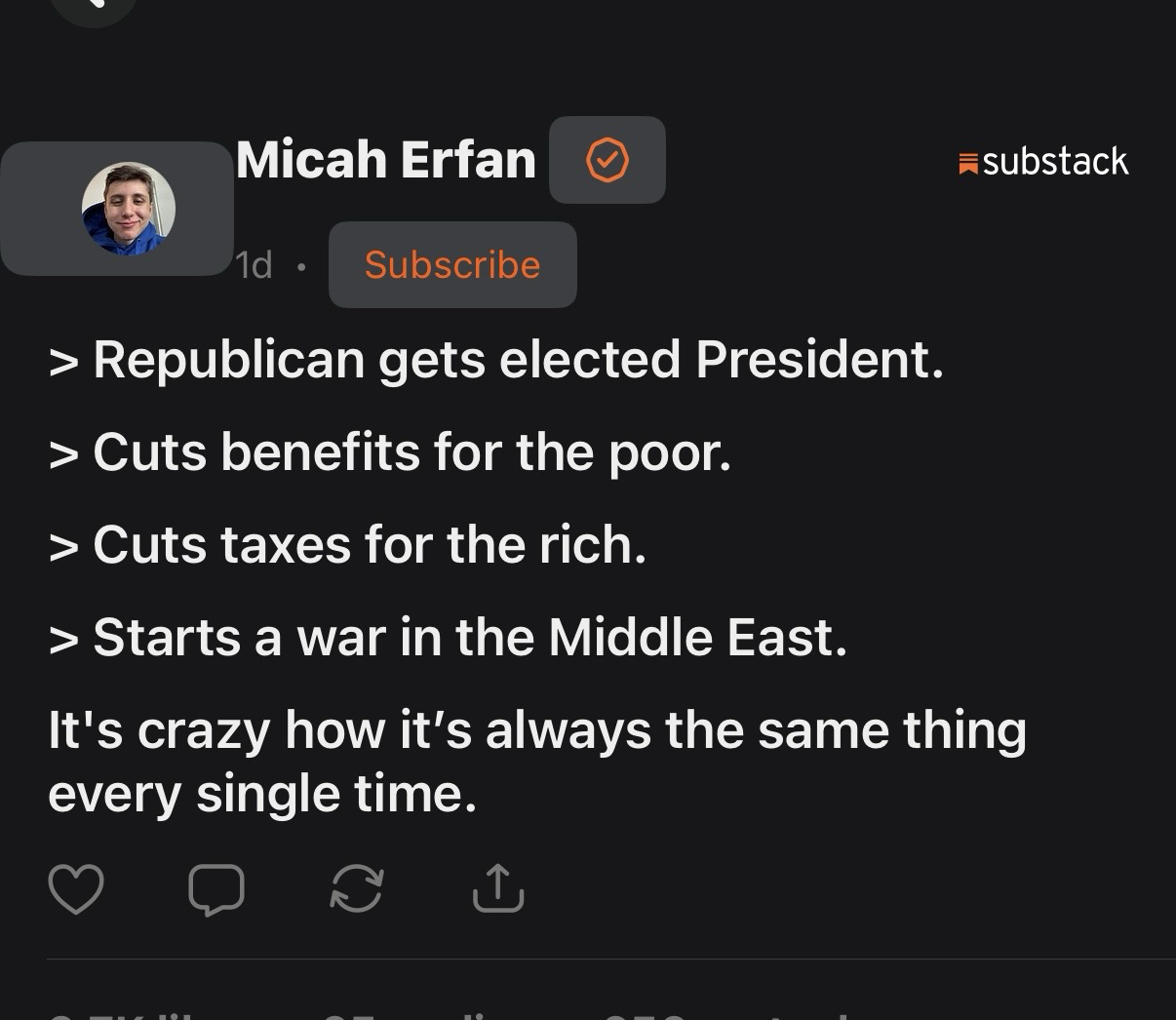This screenshot has width=1176, height=1020.
Task: Open the likes count at the bottom
Action: [127, 1014]
